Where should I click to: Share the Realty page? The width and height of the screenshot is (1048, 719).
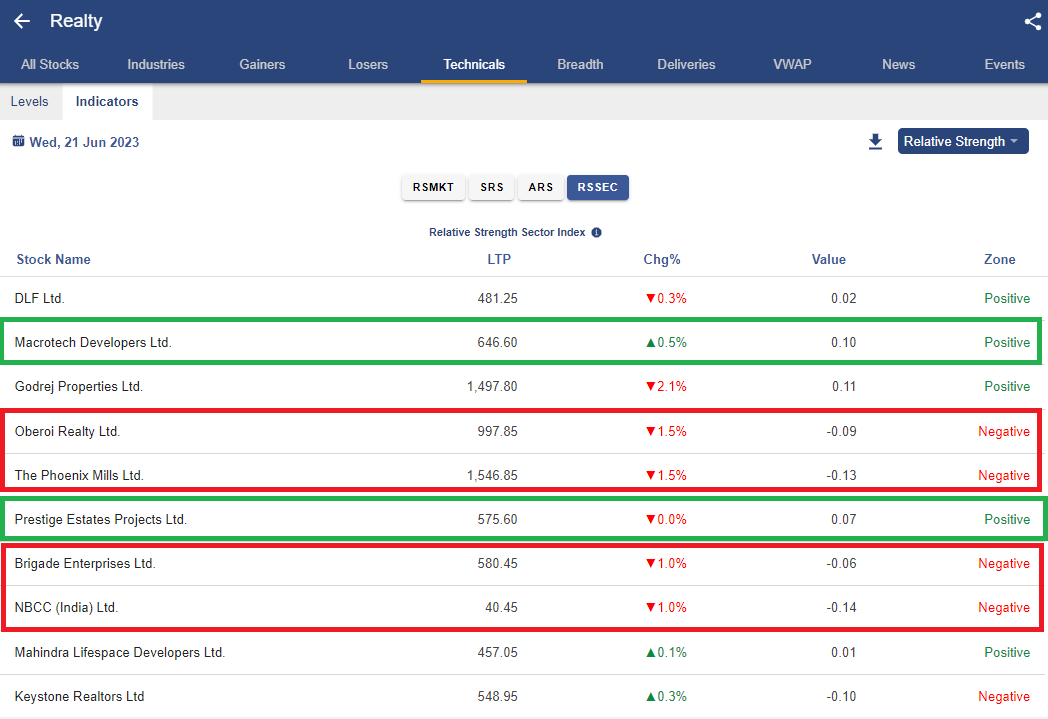click(1033, 21)
